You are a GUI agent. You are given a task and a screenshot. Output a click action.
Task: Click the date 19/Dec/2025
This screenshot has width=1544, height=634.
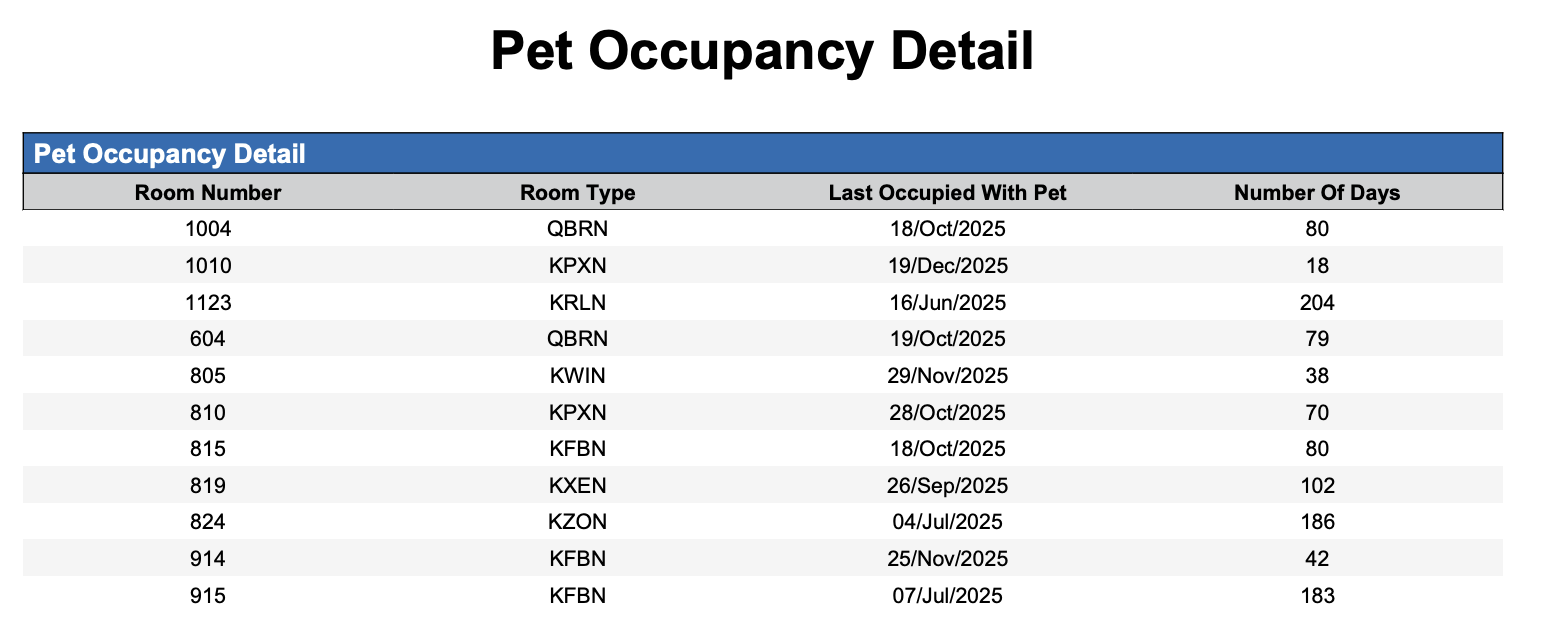pos(947,266)
